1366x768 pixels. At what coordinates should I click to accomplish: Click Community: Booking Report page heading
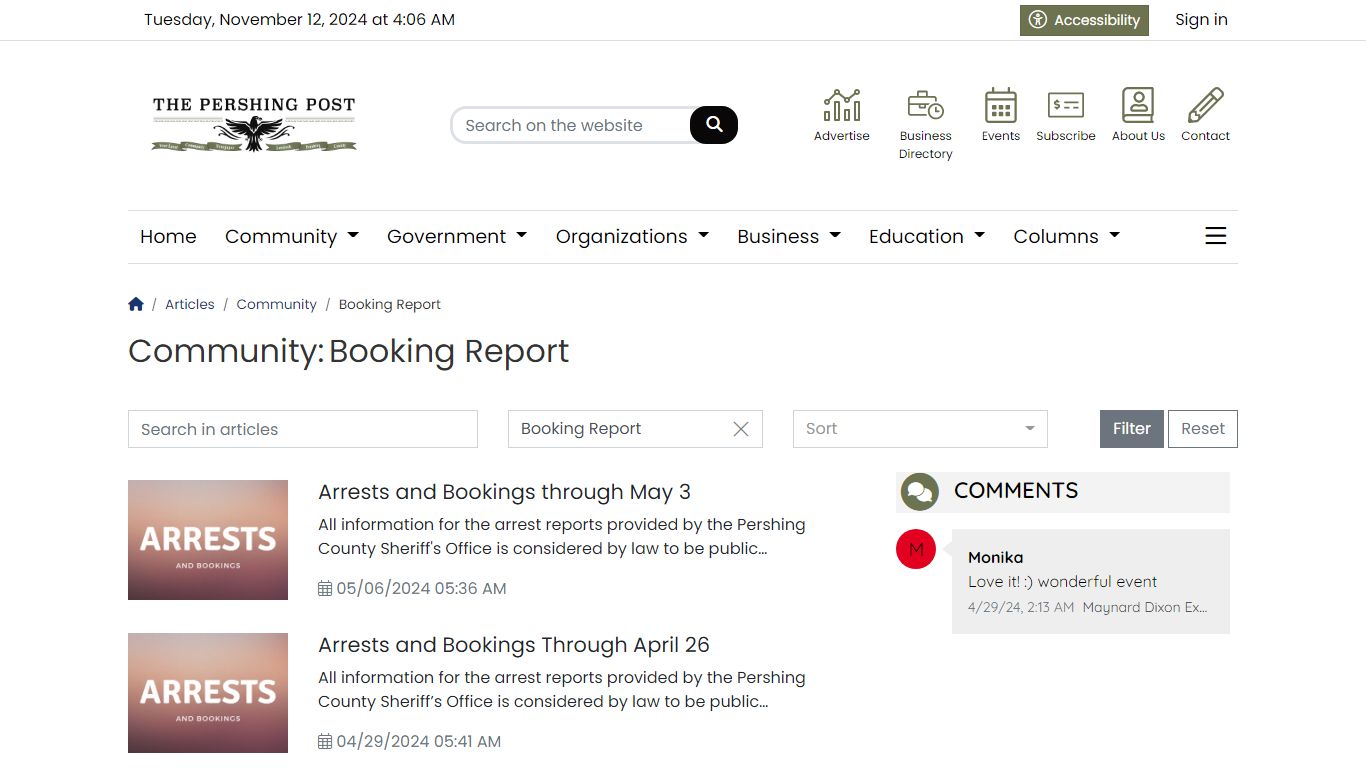click(x=348, y=352)
